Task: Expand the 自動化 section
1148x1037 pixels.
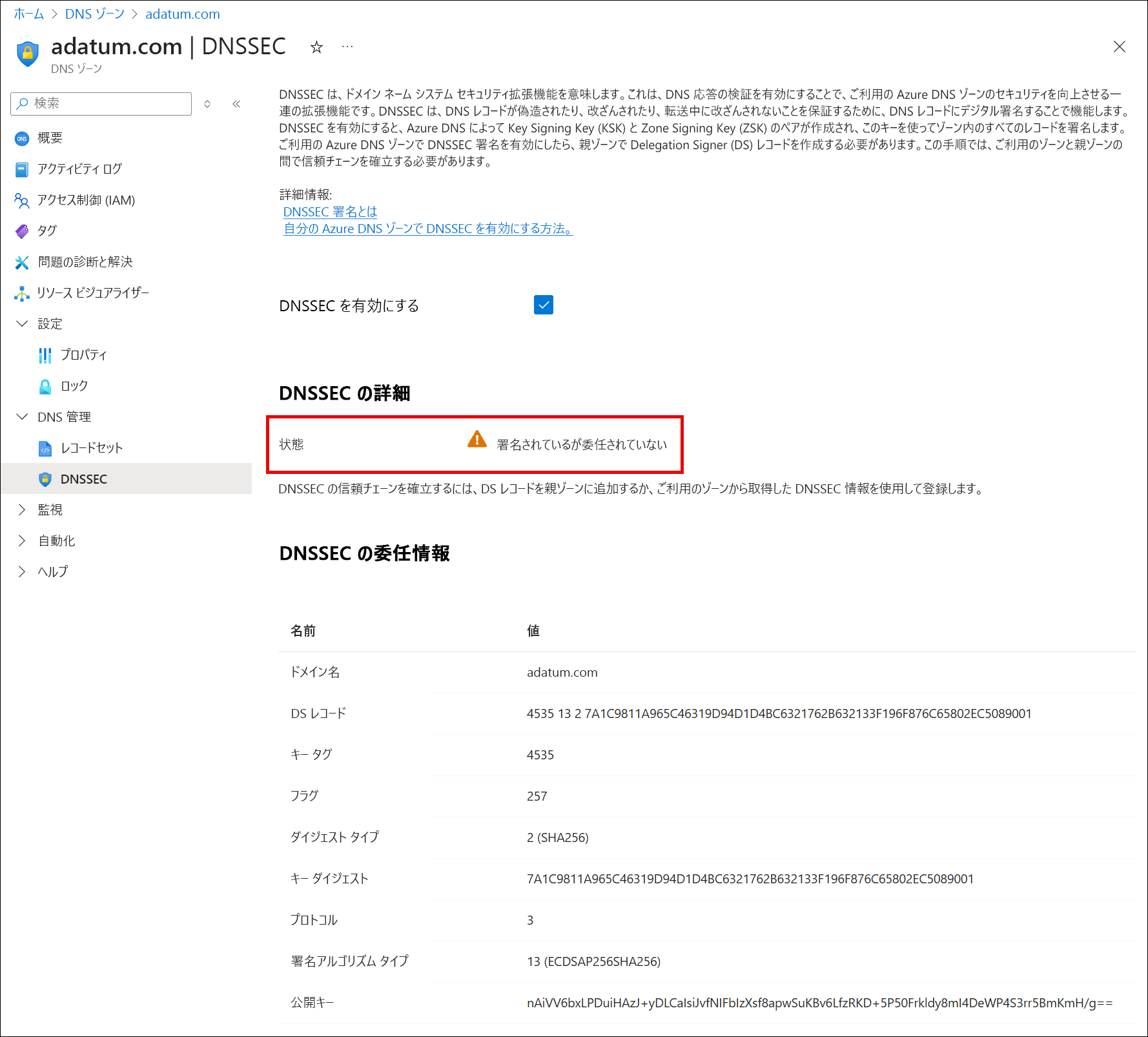Action: click(x=22, y=540)
